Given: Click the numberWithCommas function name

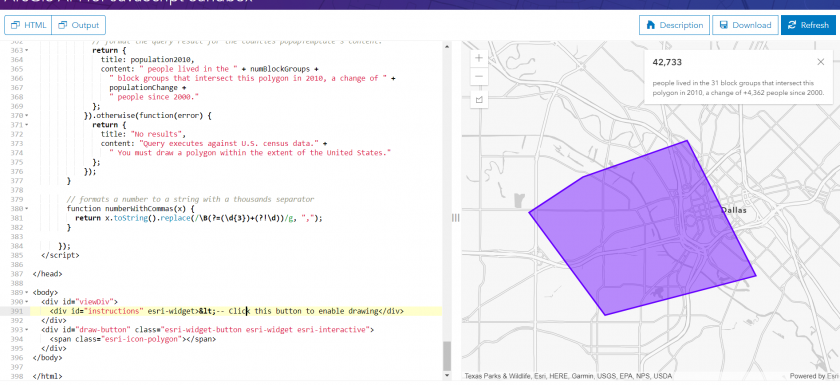Looking at the screenshot, I should click(147, 209).
